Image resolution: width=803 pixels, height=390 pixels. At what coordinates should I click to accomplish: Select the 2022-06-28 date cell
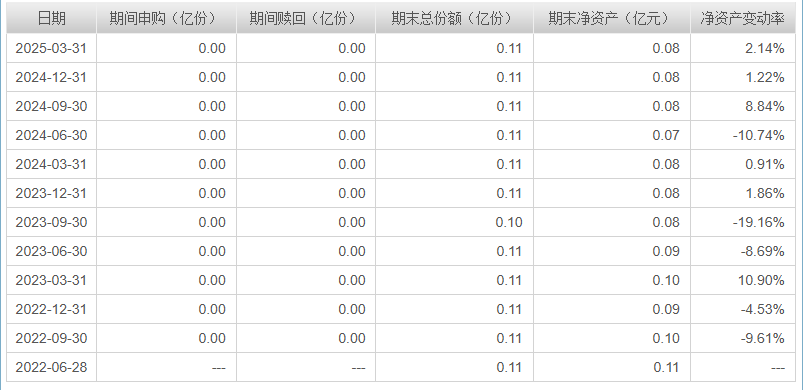point(51,367)
